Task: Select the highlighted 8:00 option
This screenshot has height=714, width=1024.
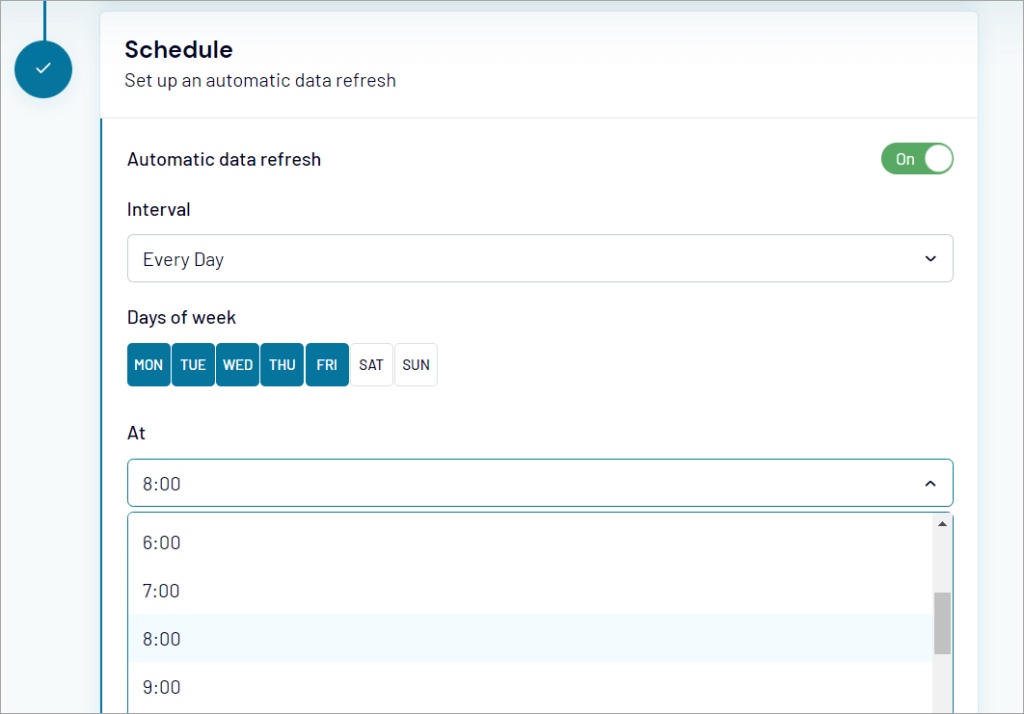Action: point(400,638)
